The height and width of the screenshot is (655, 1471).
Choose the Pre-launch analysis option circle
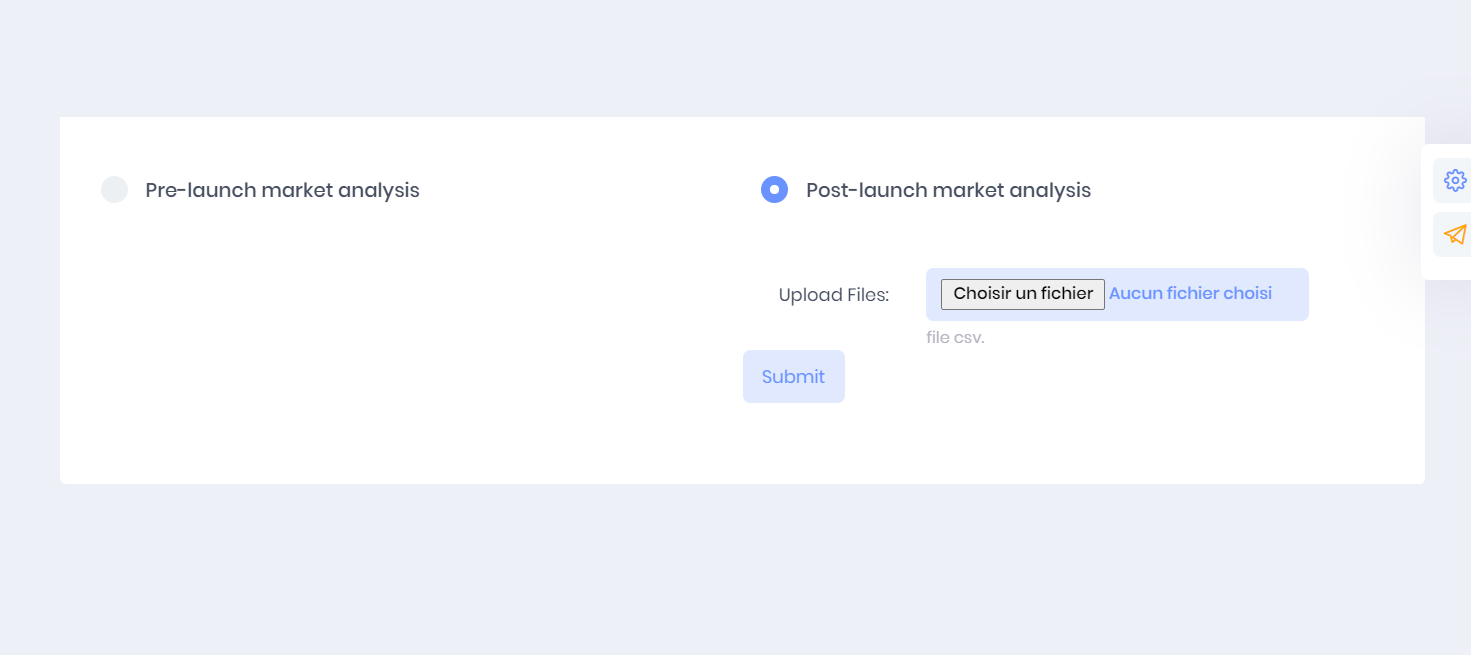coord(115,190)
